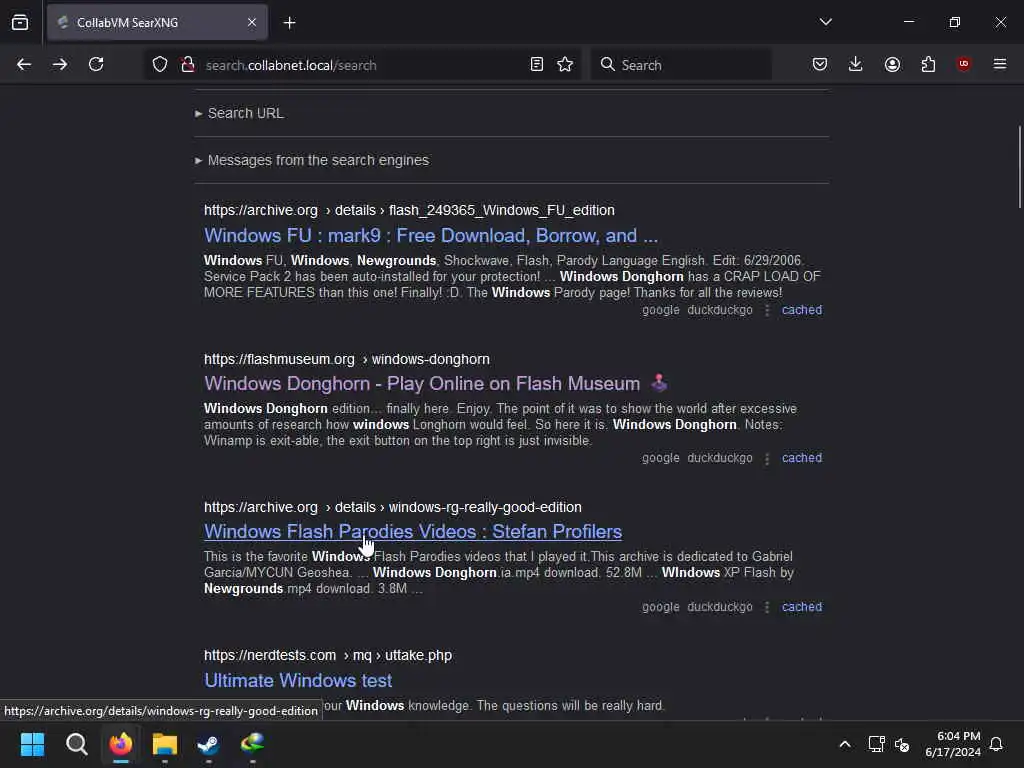
Task: Click the page vertical scrollbar thumb
Action: (x=1019, y=167)
